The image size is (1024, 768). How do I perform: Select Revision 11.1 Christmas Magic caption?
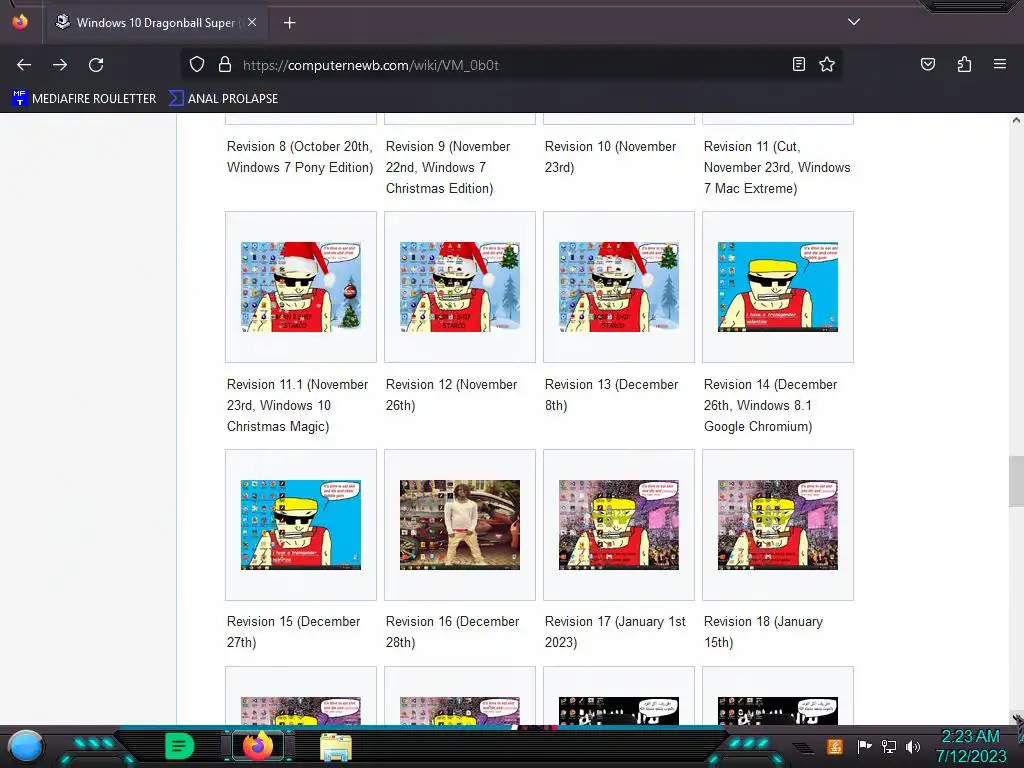(297, 405)
